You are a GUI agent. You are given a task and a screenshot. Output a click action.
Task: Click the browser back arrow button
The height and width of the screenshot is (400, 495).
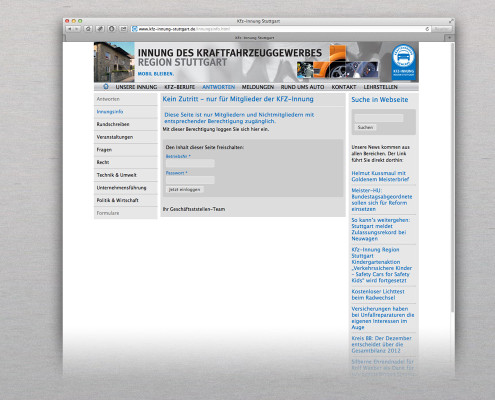click(x=70, y=29)
